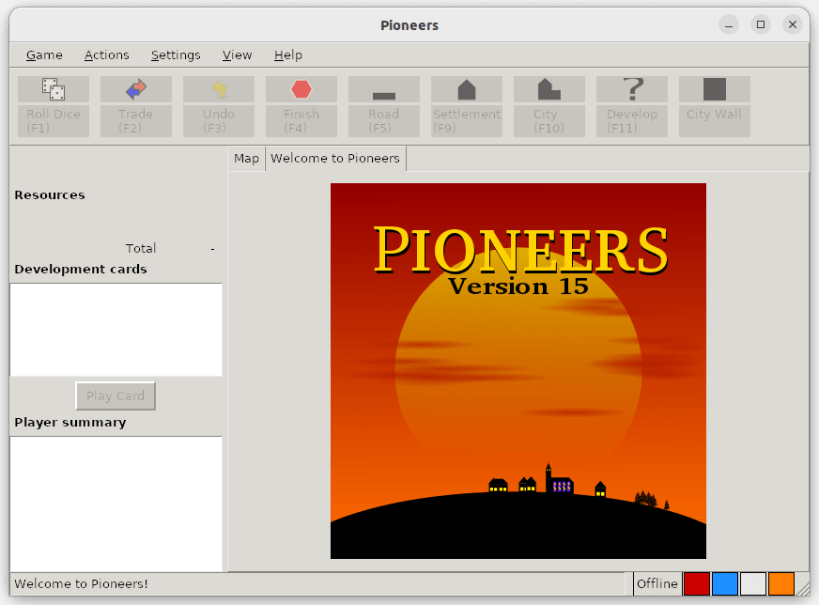This screenshot has height=605, width=819.
Task: Choose the Road build icon
Action: (x=384, y=96)
